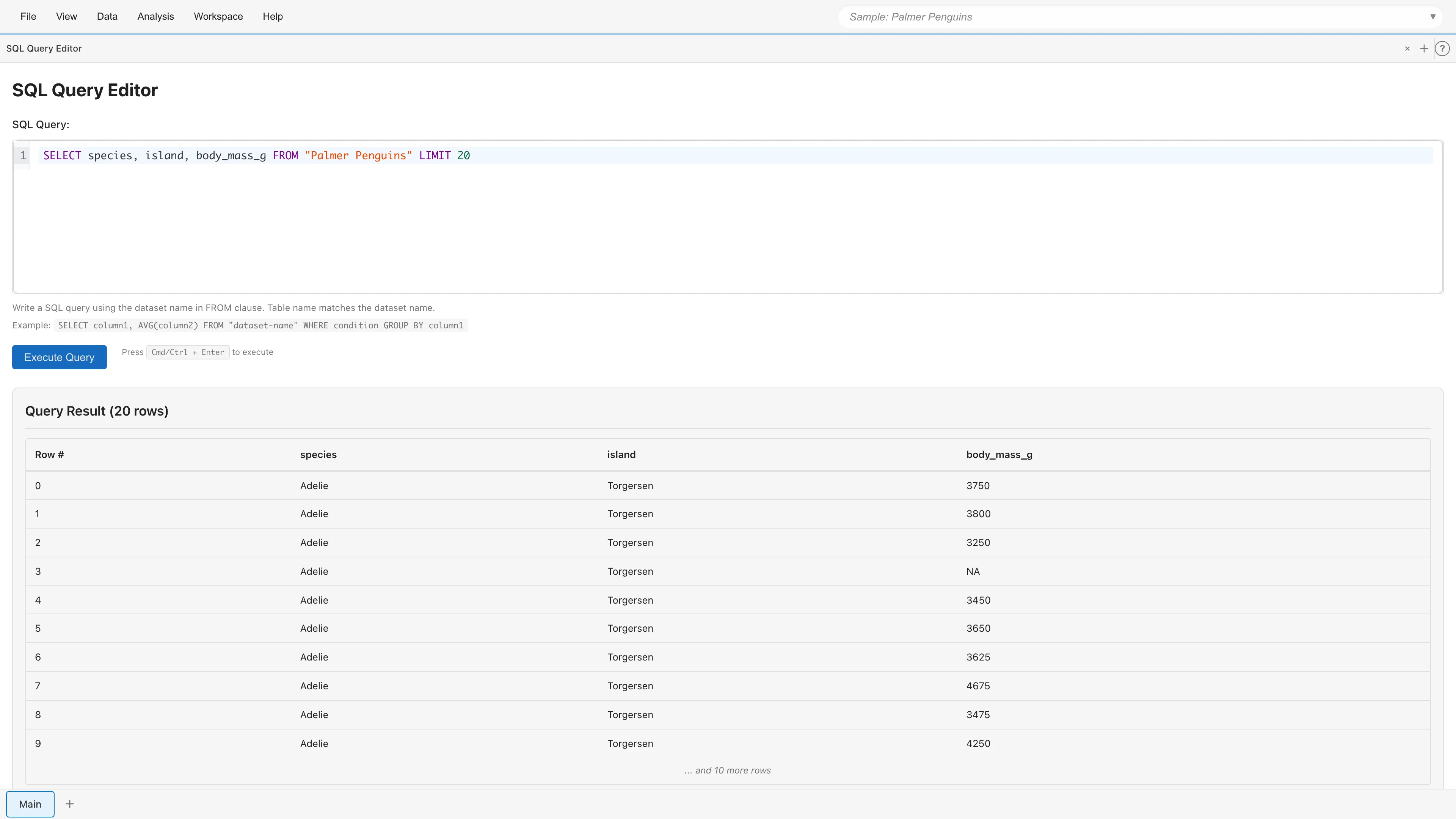Open the Data menu
This screenshot has width=1456, height=819.
[x=107, y=16]
